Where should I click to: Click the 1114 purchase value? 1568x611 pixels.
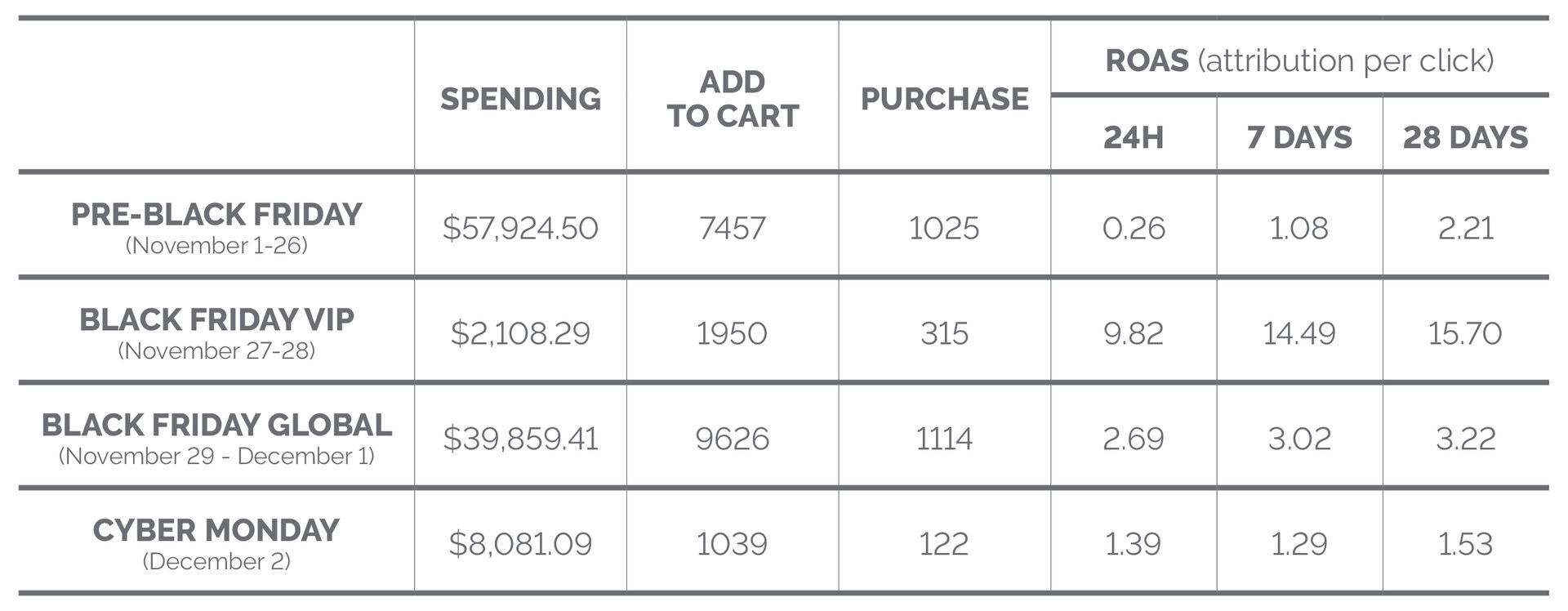[x=944, y=439]
